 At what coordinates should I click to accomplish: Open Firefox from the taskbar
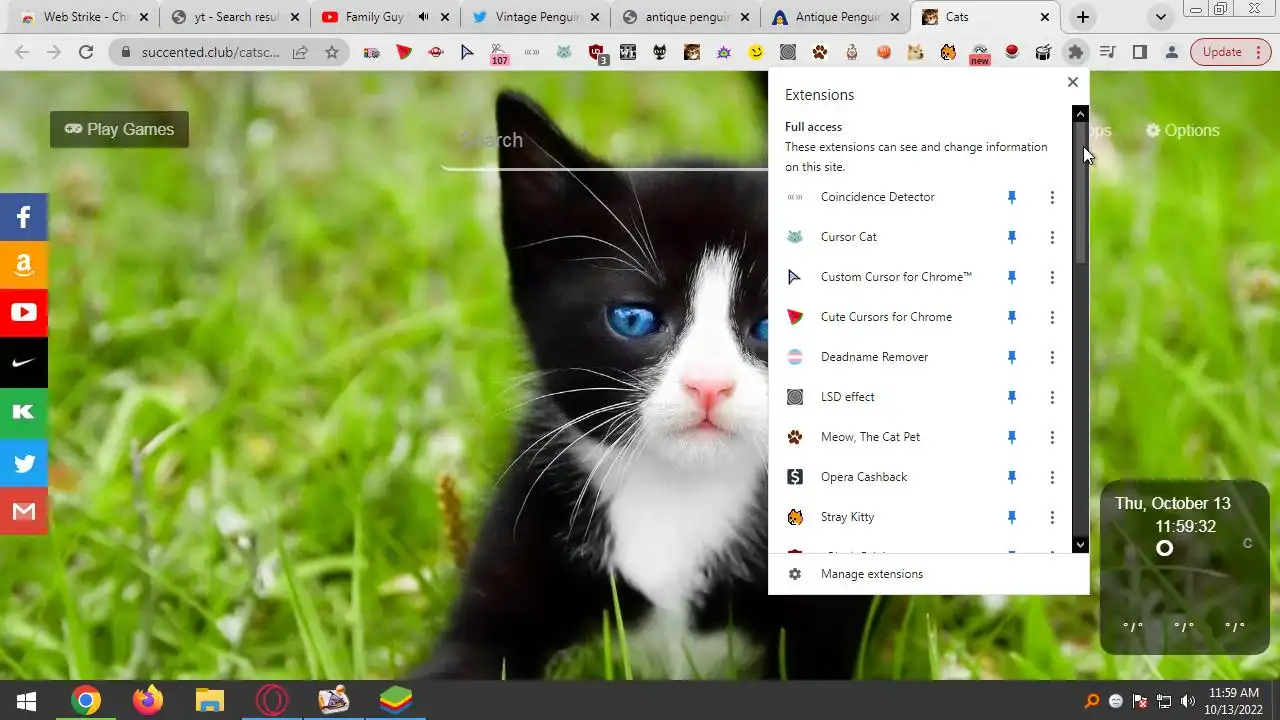[x=148, y=700]
